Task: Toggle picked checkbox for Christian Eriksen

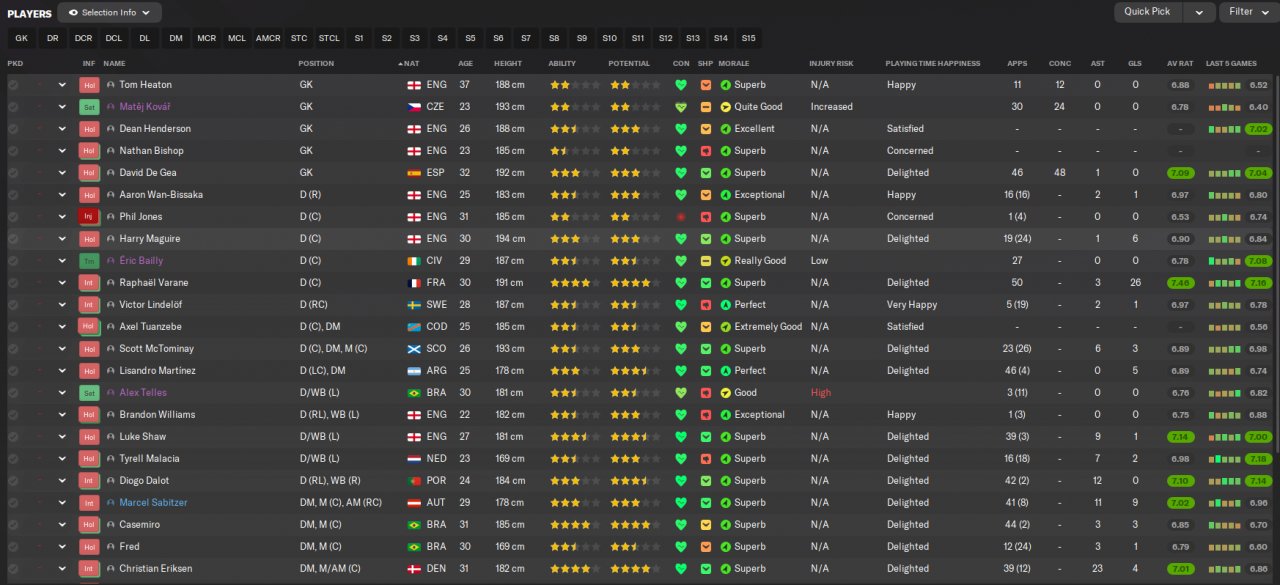Action: (13, 569)
